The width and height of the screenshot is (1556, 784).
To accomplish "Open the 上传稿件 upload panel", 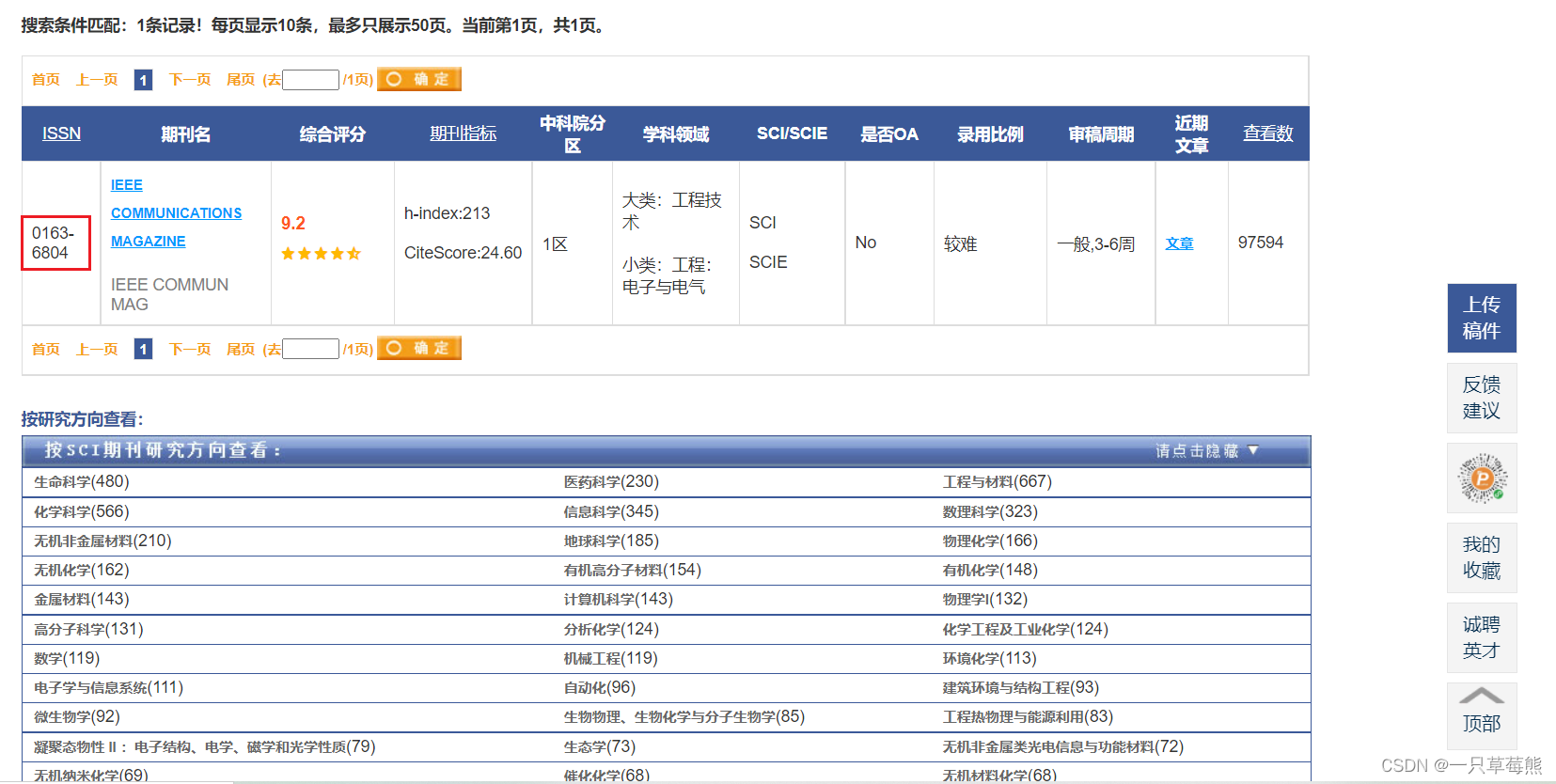I will [1482, 318].
